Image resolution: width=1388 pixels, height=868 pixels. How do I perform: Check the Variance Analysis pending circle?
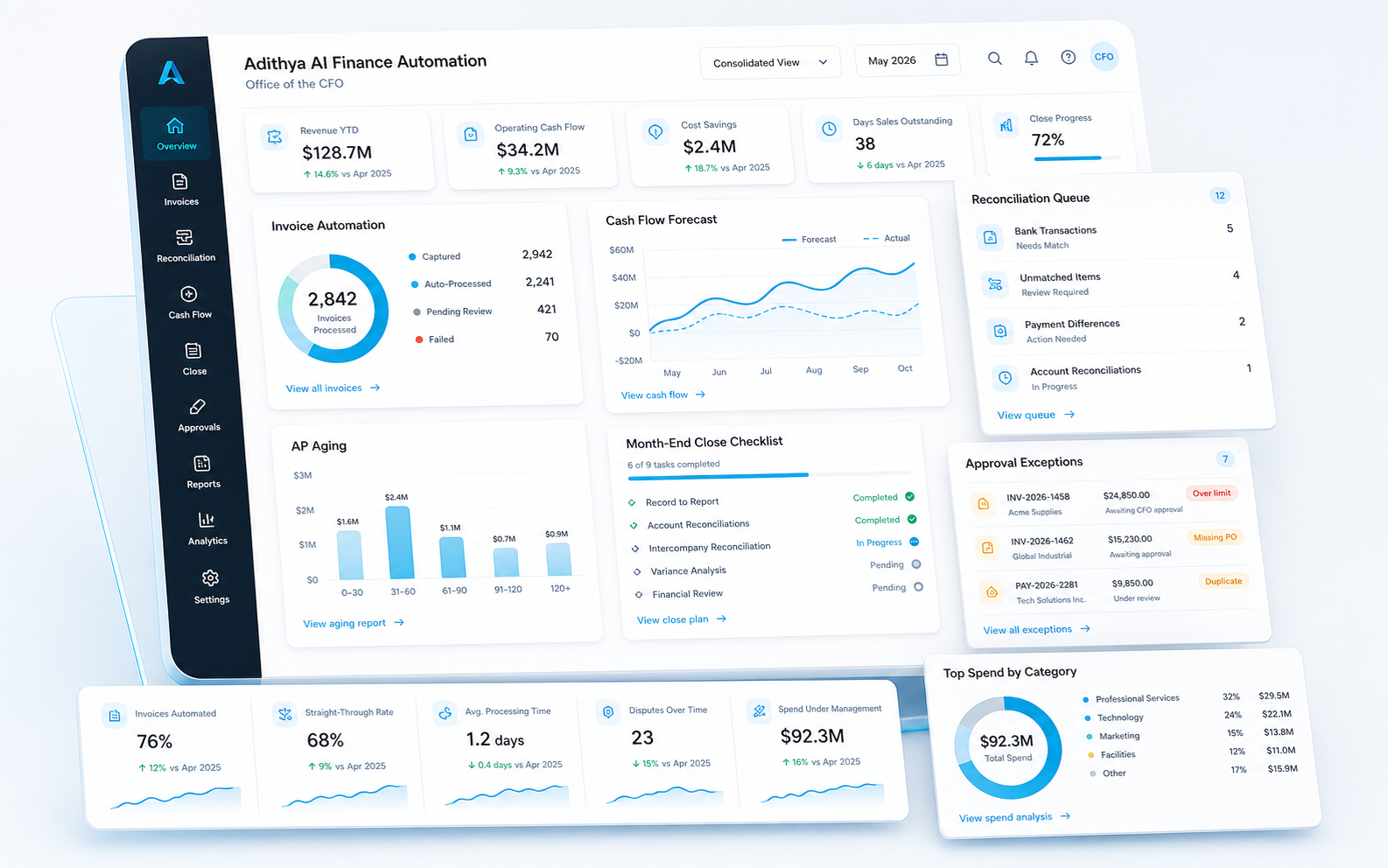click(916, 564)
